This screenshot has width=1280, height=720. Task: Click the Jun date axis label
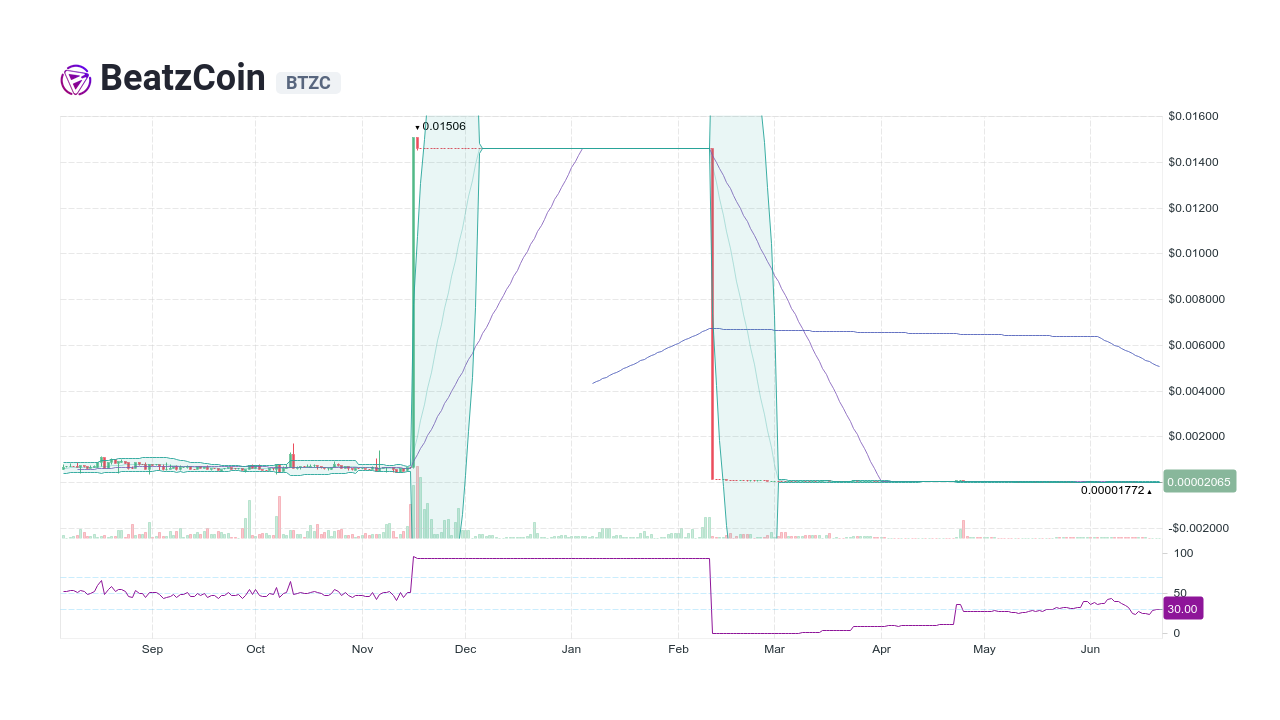1091,649
